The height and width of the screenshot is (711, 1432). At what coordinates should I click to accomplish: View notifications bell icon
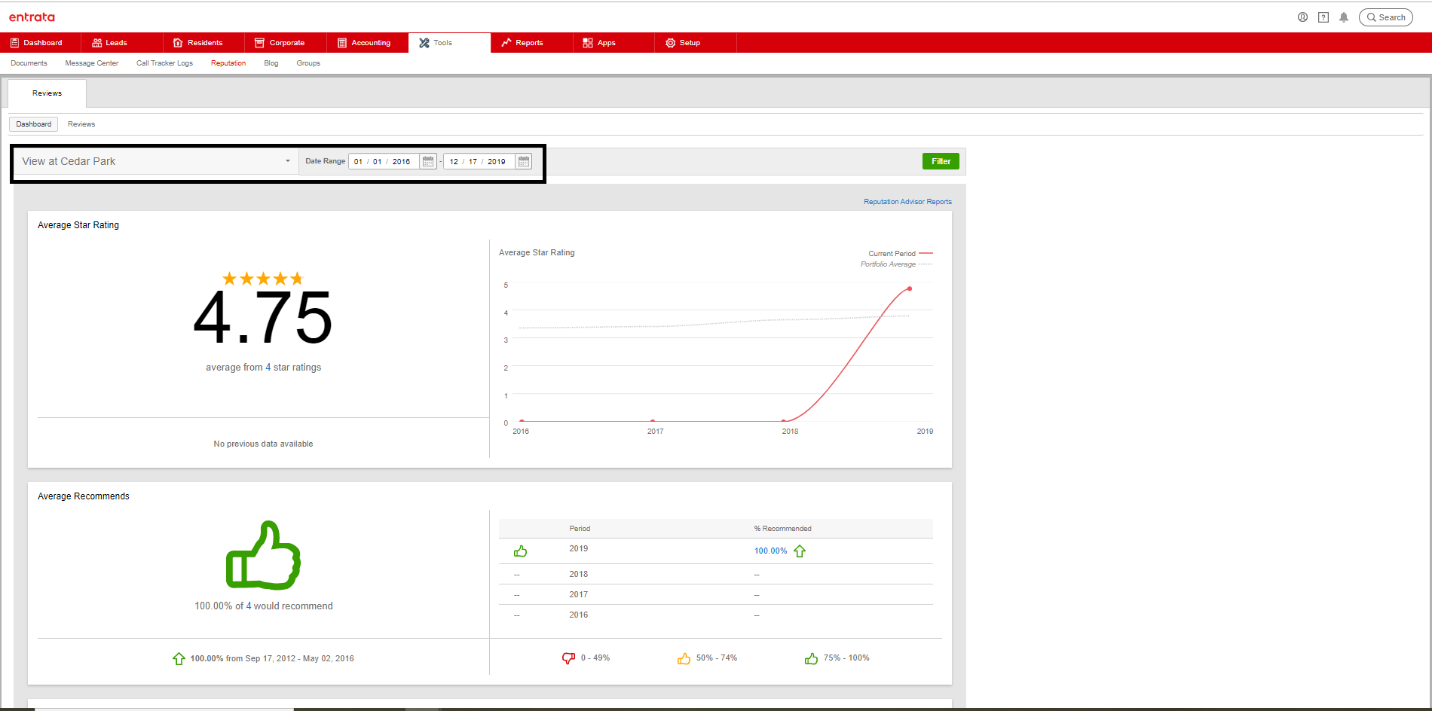tap(1344, 17)
